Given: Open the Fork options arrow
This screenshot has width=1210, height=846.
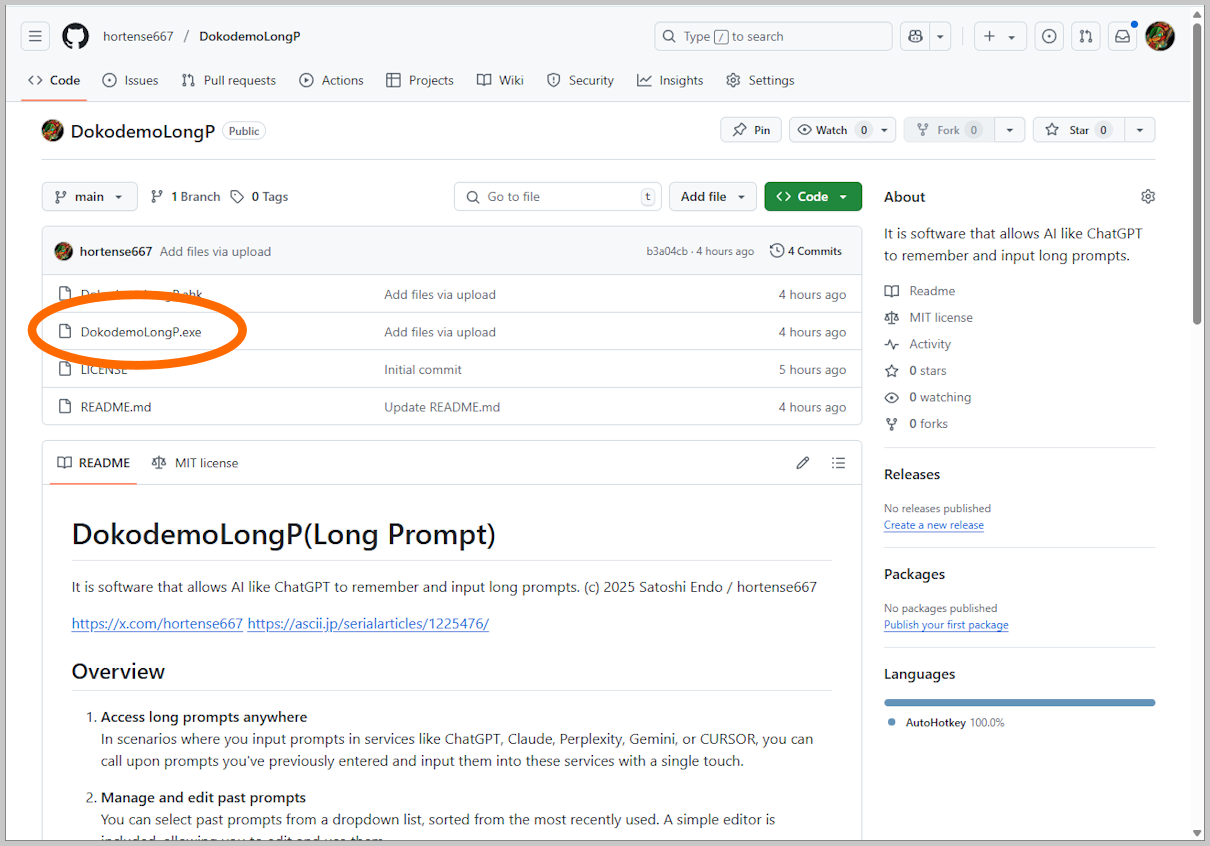Looking at the screenshot, I should 1010,130.
